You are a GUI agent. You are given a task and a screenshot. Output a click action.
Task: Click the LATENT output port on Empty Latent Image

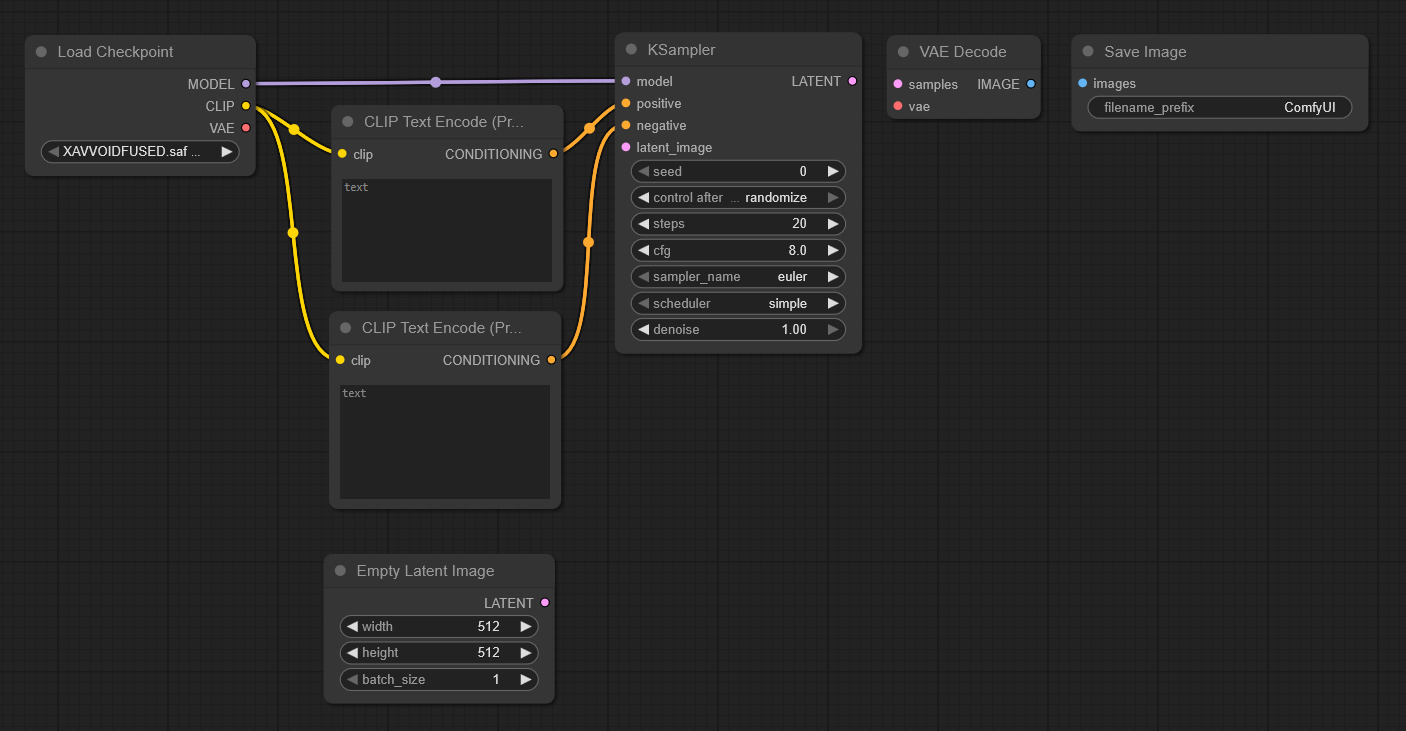pos(544,602)
